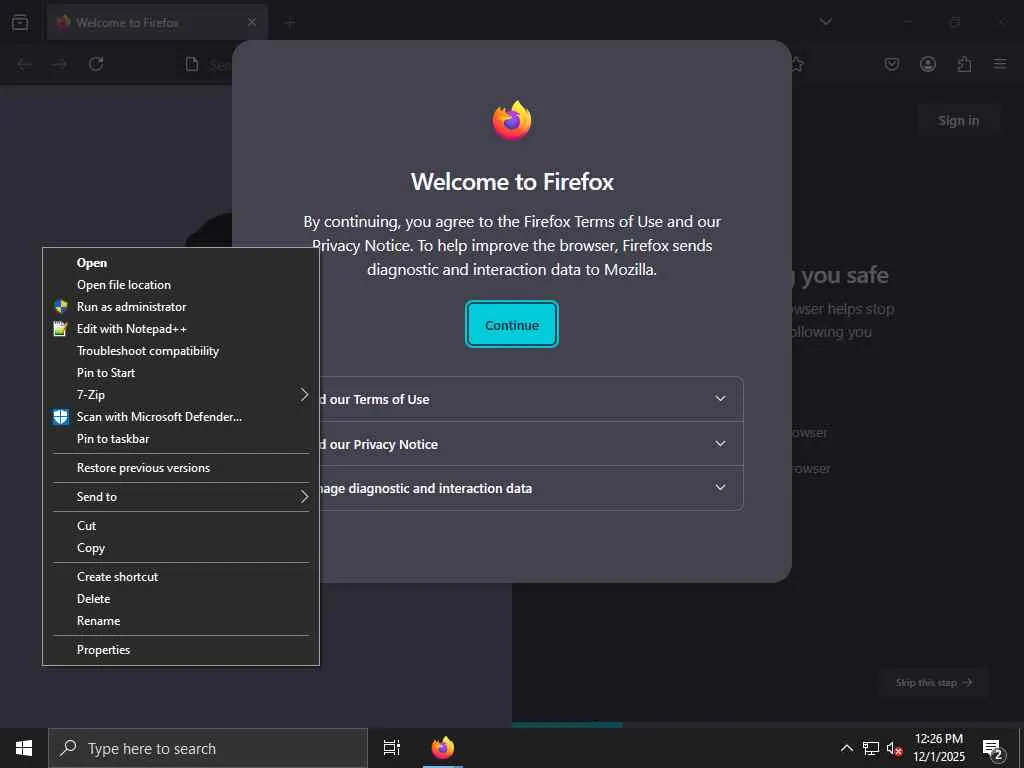Open the network status tray icon
This screenshot has width=1024, height=768.
click(871, 748)
